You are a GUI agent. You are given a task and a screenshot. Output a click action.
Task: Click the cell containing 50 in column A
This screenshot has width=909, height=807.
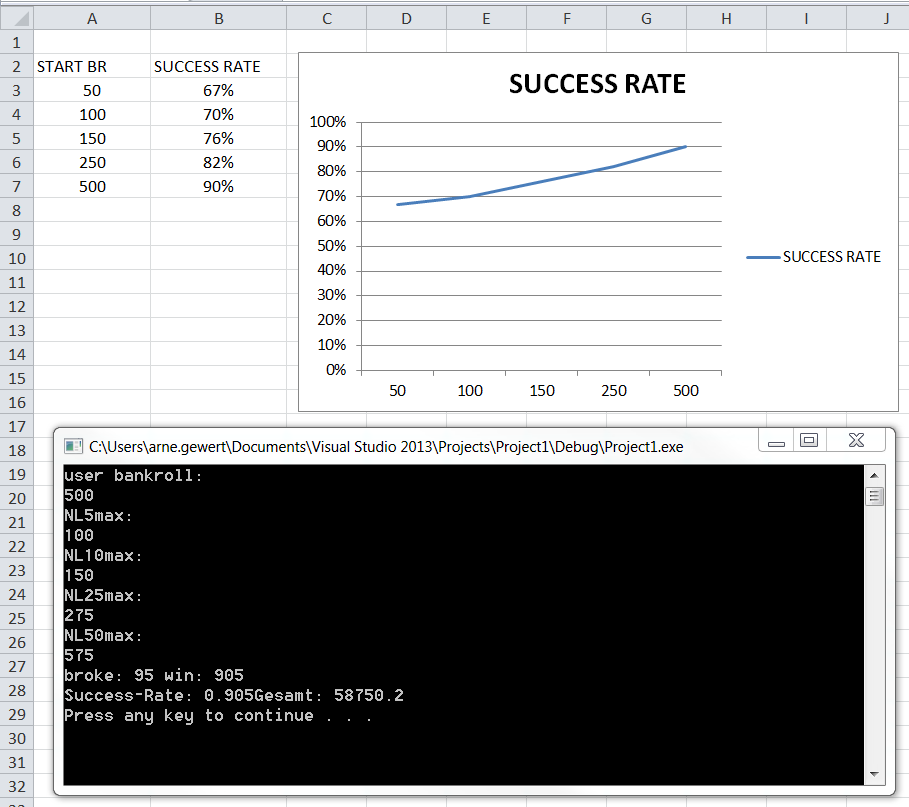(x=92, y=90)
